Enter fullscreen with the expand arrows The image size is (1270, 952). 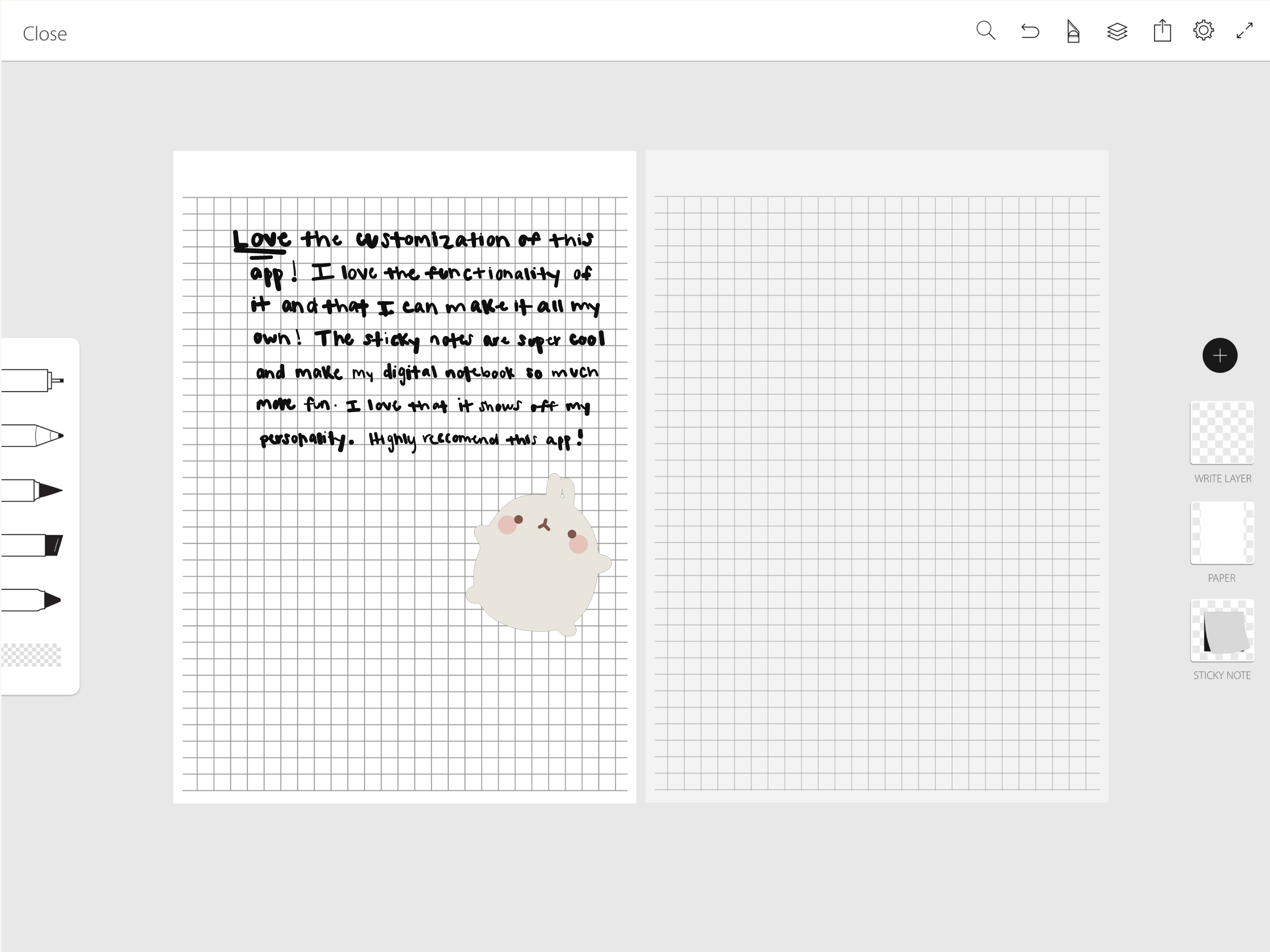pos(1244,30)
